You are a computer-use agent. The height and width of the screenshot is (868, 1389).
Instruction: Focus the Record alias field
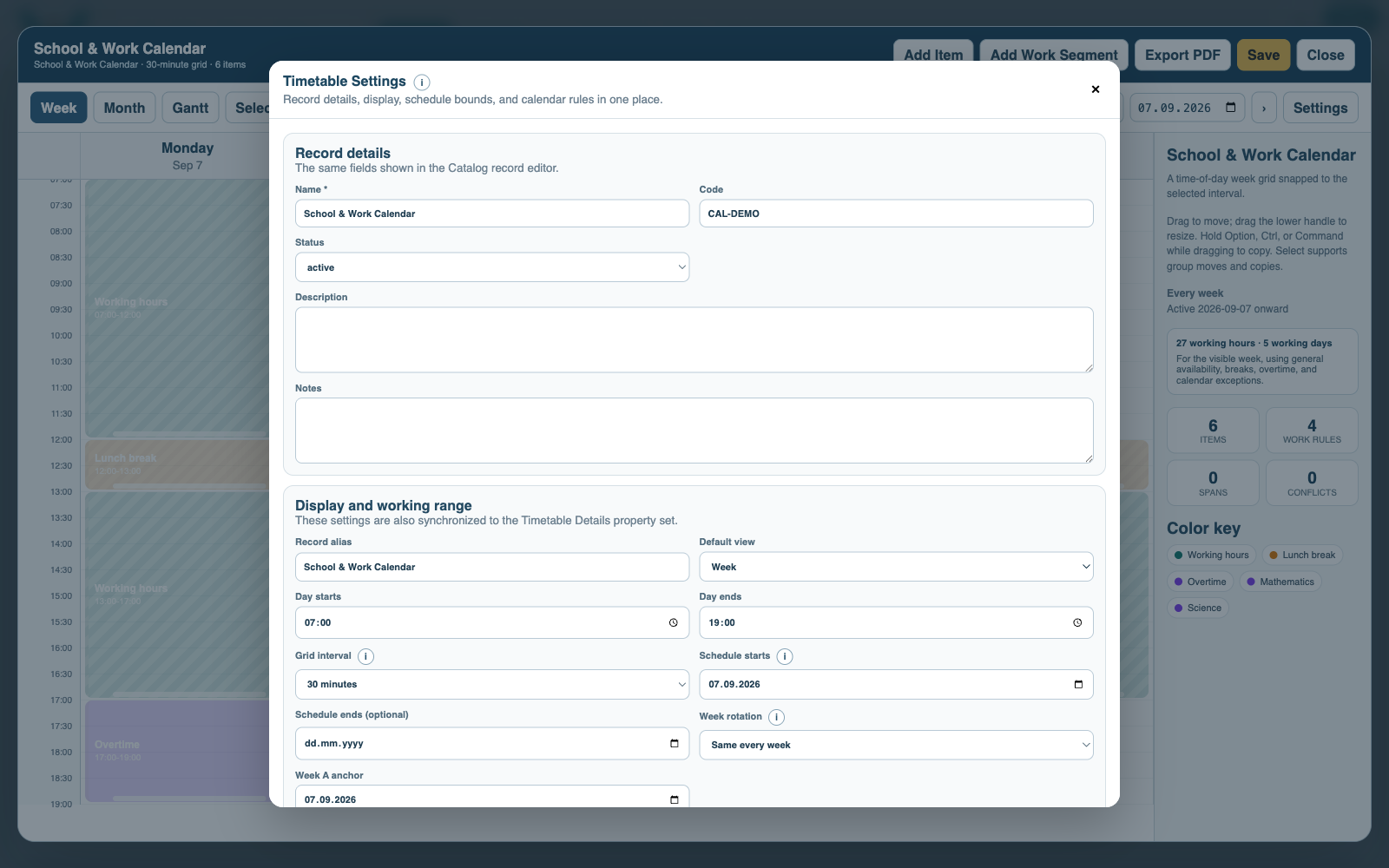tap(492, 567)
